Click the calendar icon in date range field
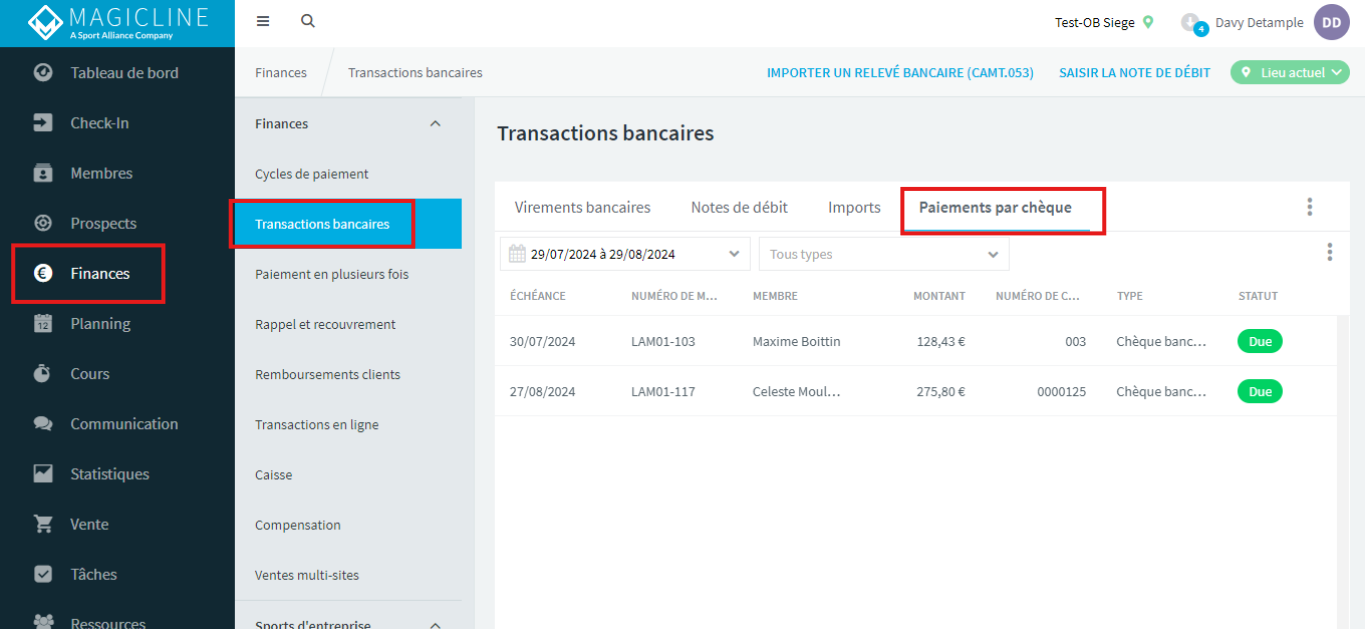 (x=517, y=254)
